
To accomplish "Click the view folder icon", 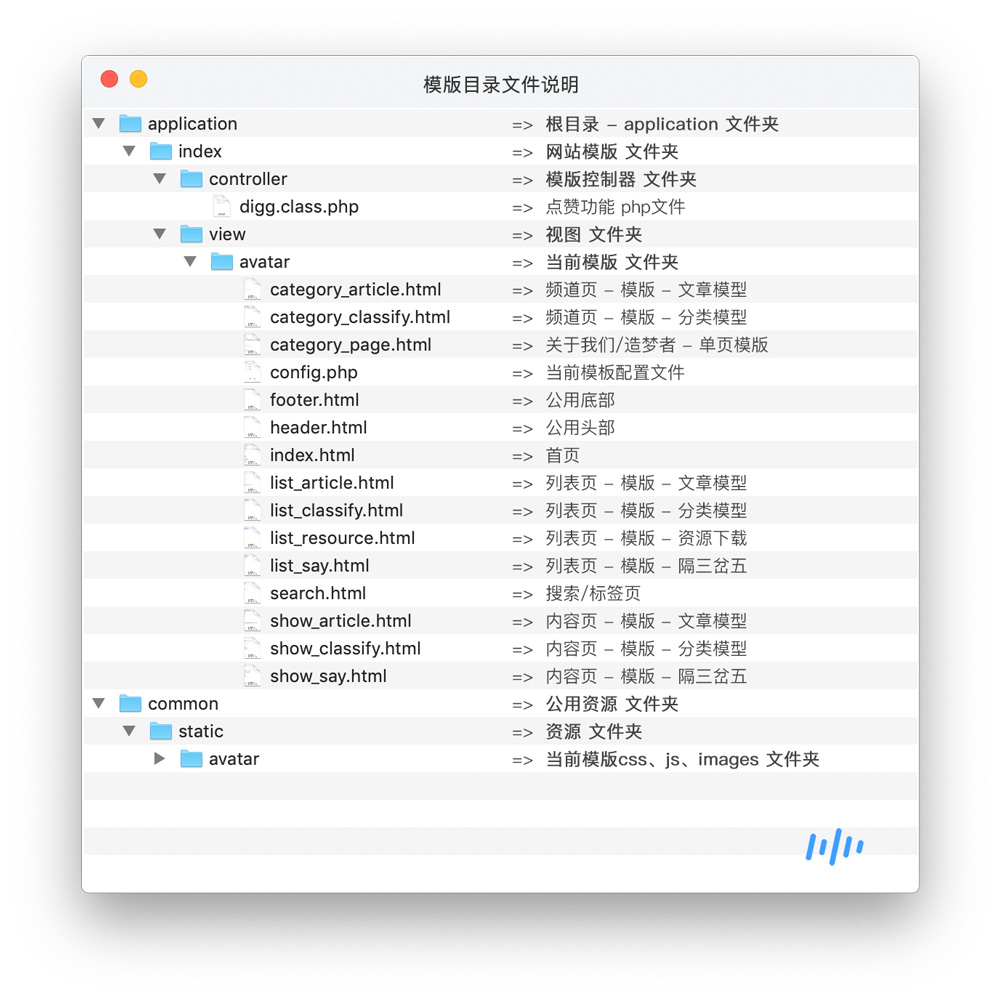I will (x=191, y=234).
